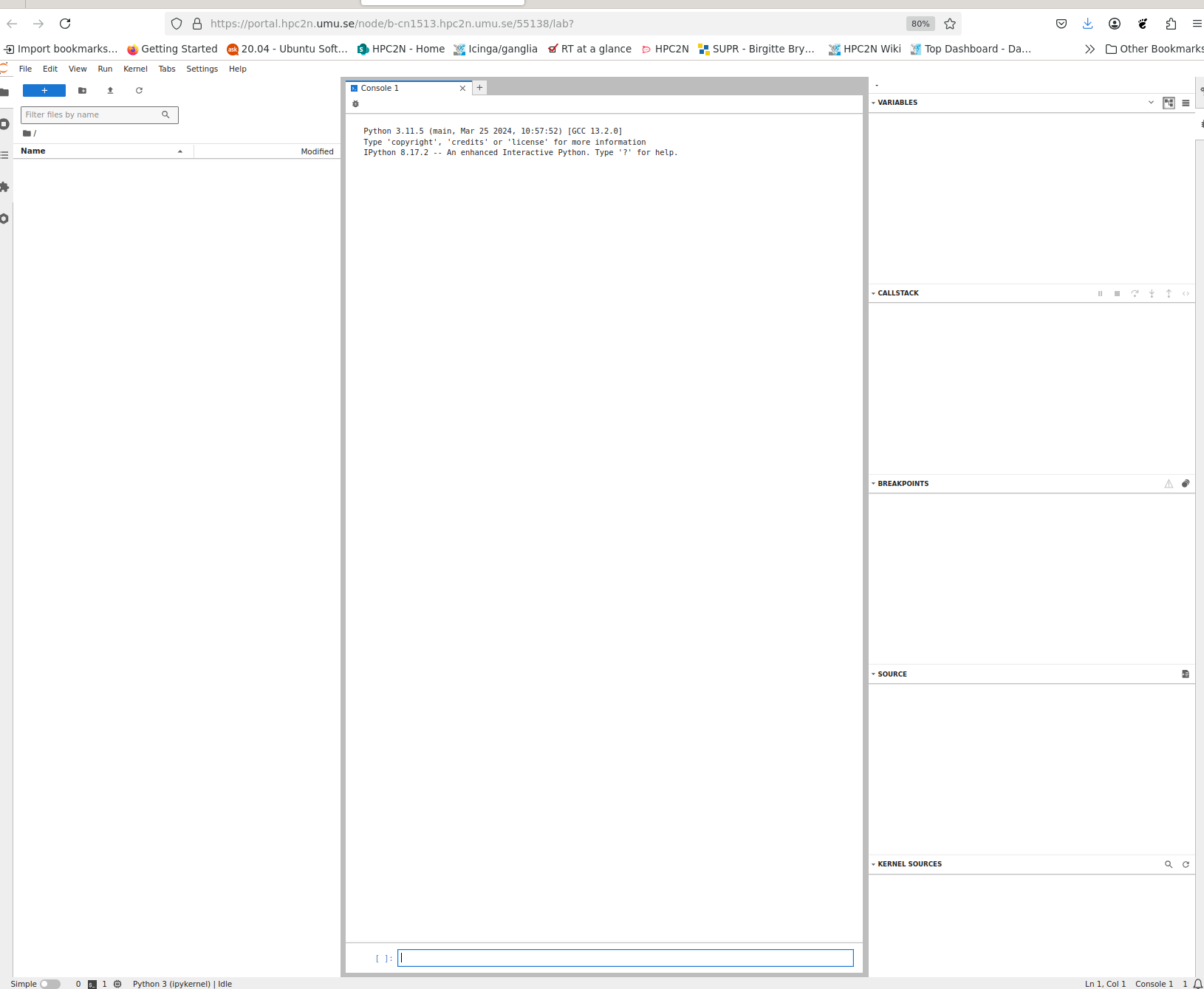The image size is (1204, 989).
Task: Add a new launcher tab with plus
Action: pyautogui.click(x=479, y=87)
